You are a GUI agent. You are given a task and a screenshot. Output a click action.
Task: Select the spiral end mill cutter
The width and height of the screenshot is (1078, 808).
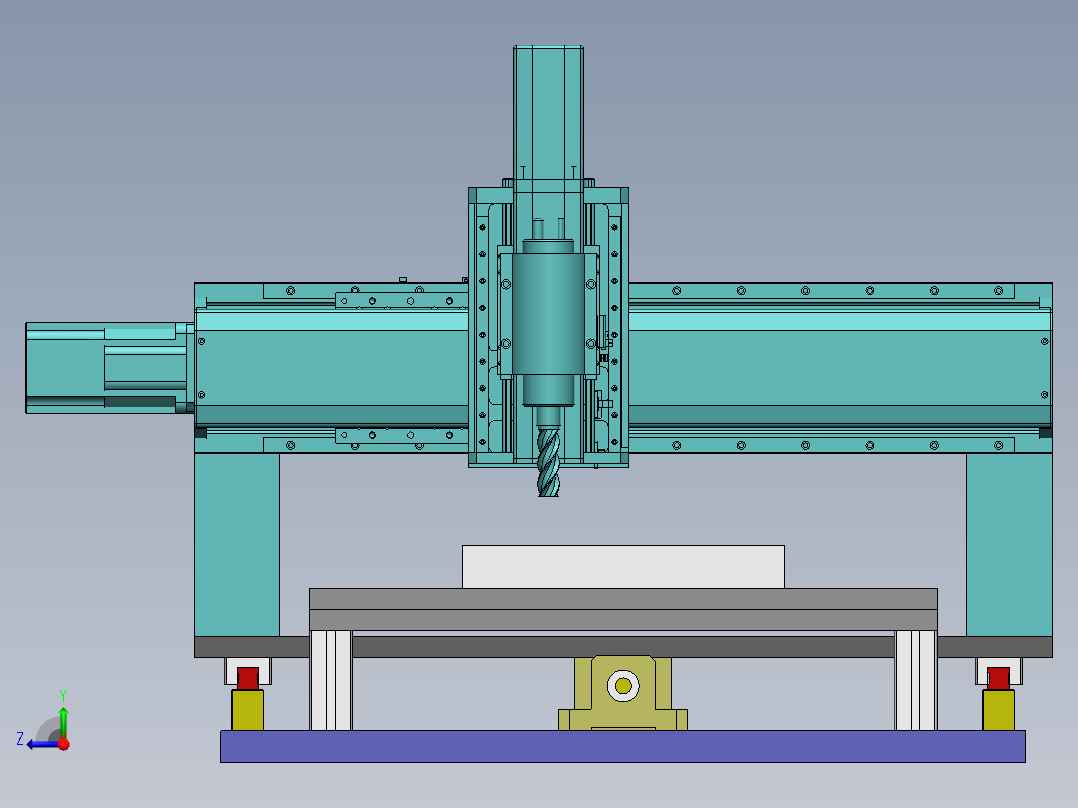[x=548, y=461]
